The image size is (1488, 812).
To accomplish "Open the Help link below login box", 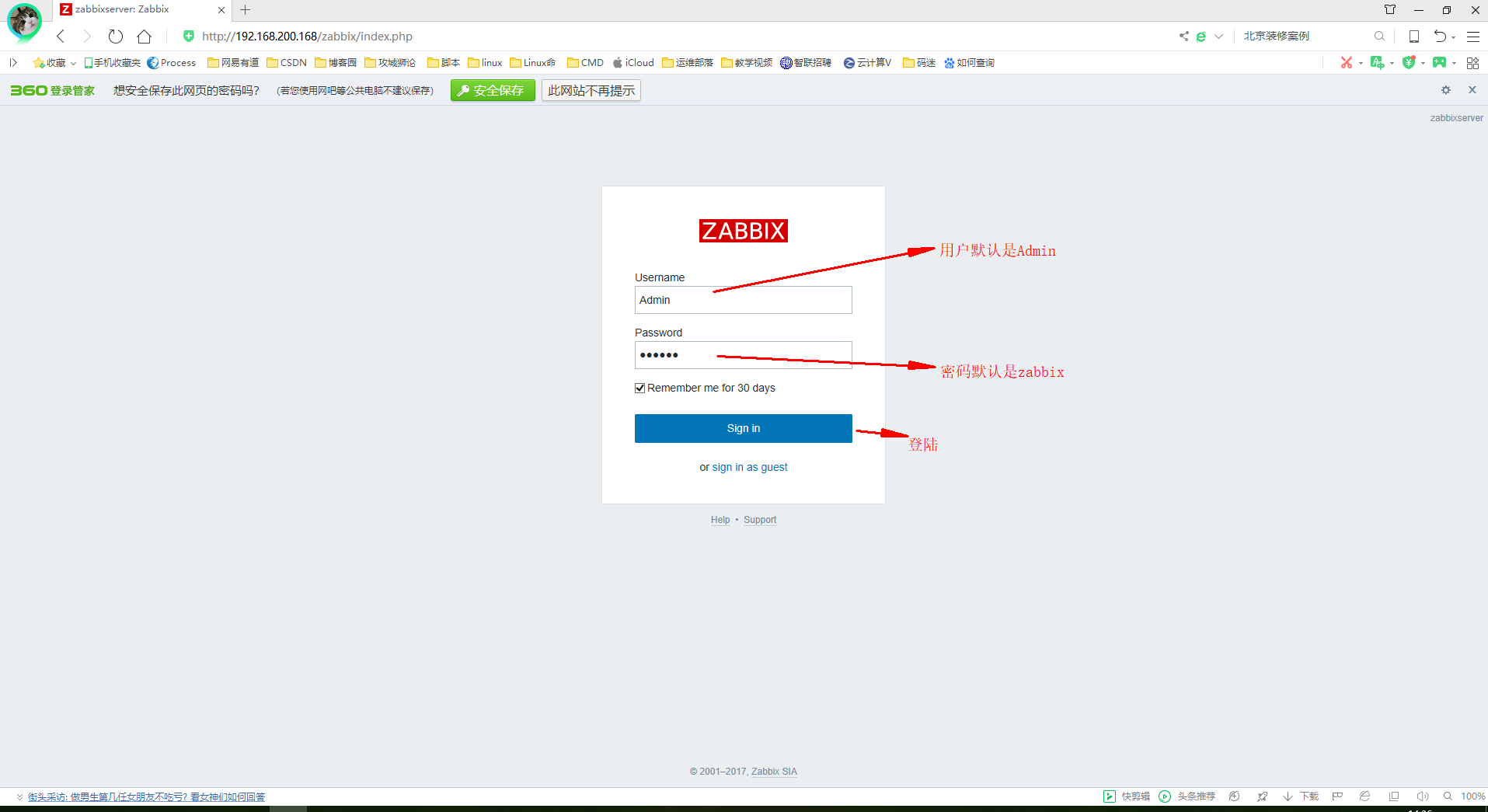I will coord(720,520).
